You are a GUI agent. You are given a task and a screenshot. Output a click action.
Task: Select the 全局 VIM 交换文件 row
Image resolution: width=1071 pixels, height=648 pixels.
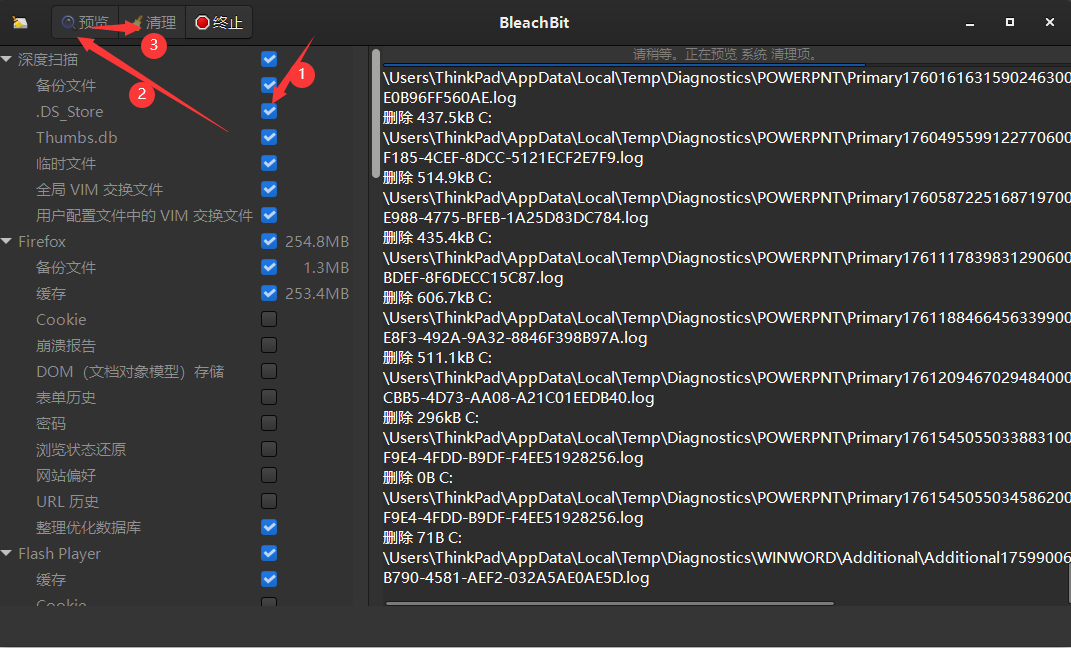coord(100,190)
